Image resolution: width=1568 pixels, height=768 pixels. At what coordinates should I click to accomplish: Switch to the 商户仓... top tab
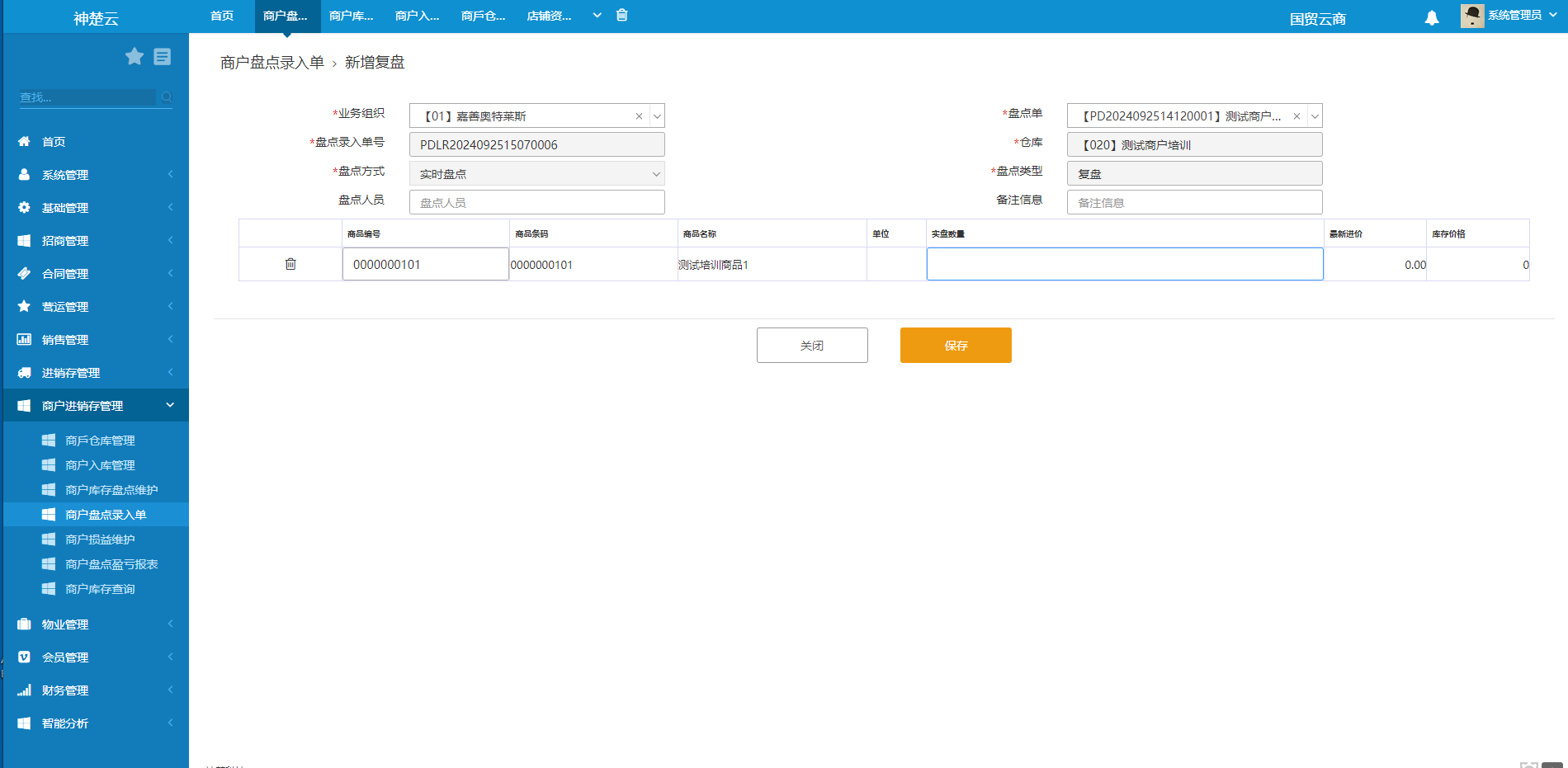[484, 16]
